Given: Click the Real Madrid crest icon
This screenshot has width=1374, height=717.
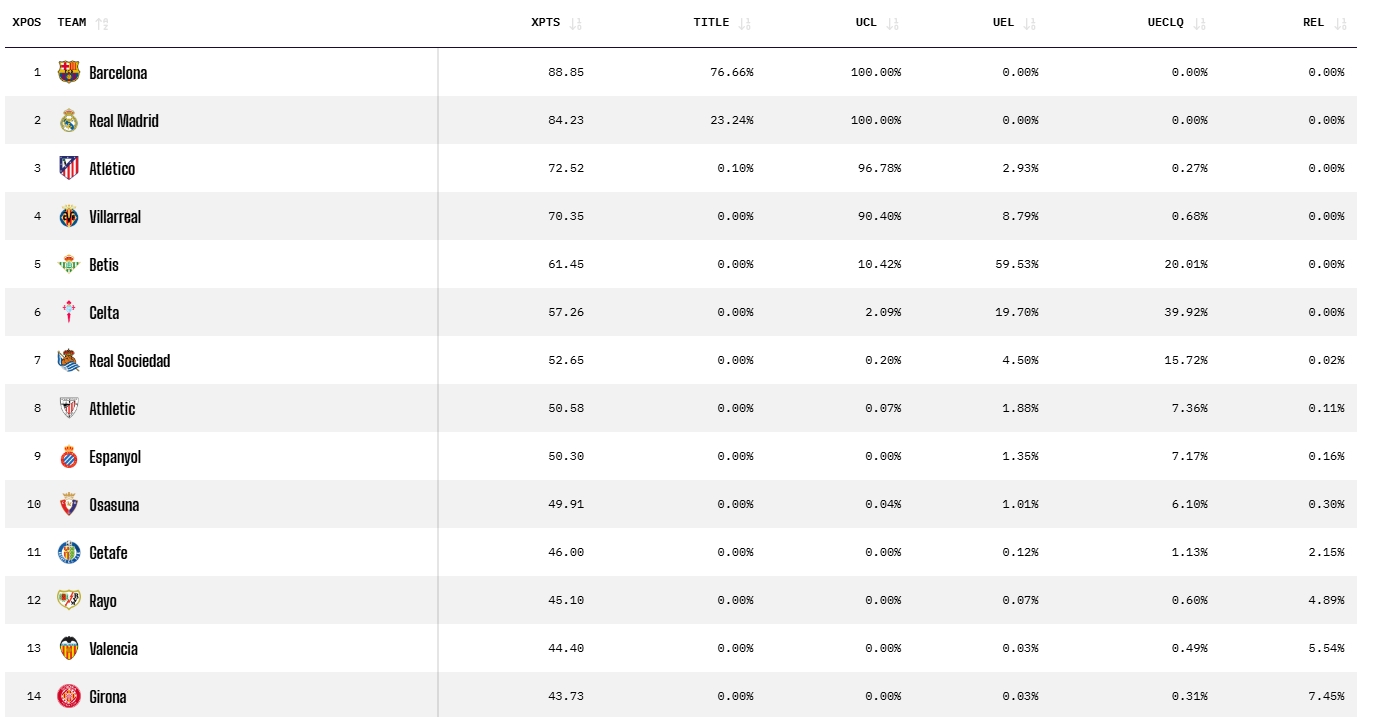Looking at the screenshot, I should 68,120.
